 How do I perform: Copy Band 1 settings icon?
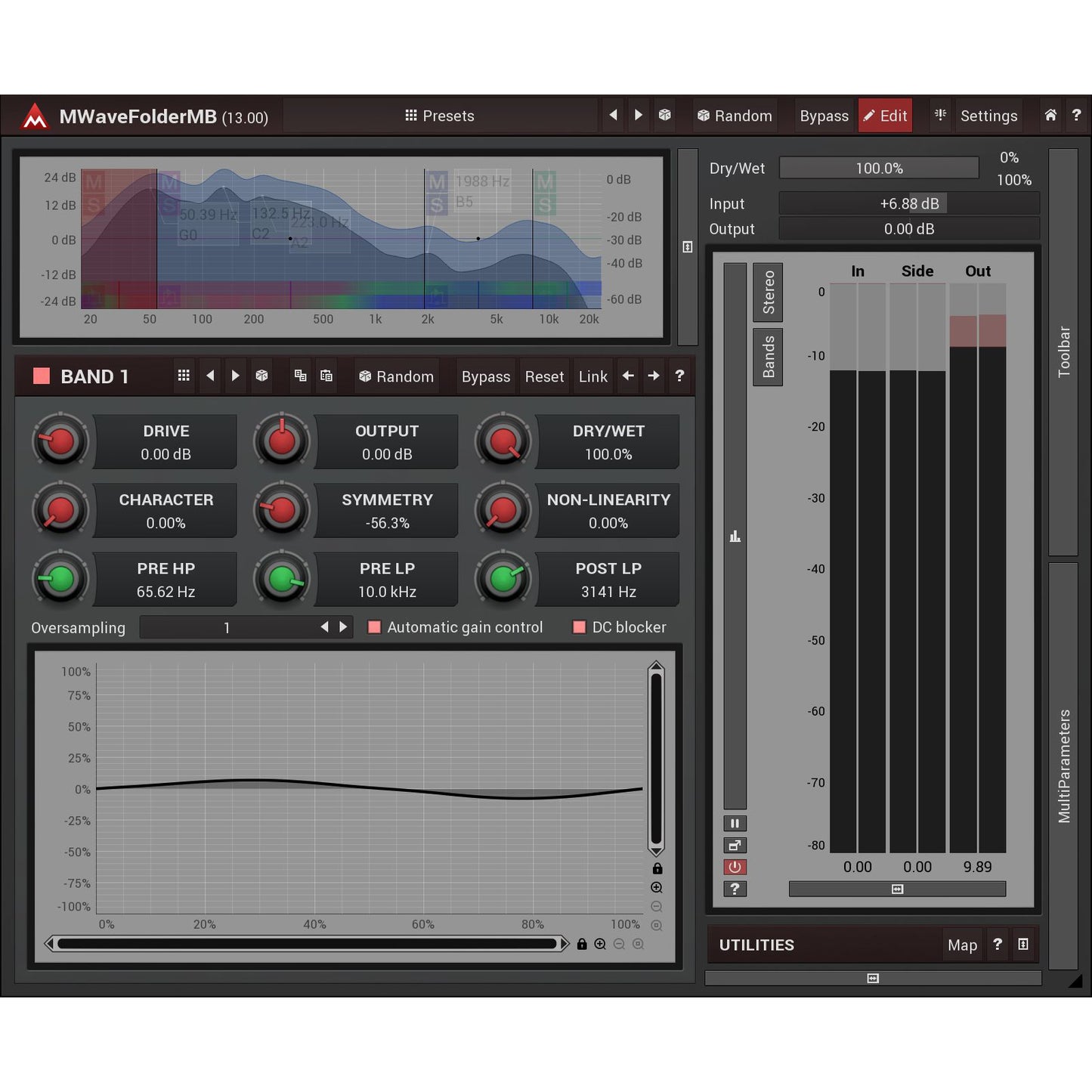[x=301, y=376]
